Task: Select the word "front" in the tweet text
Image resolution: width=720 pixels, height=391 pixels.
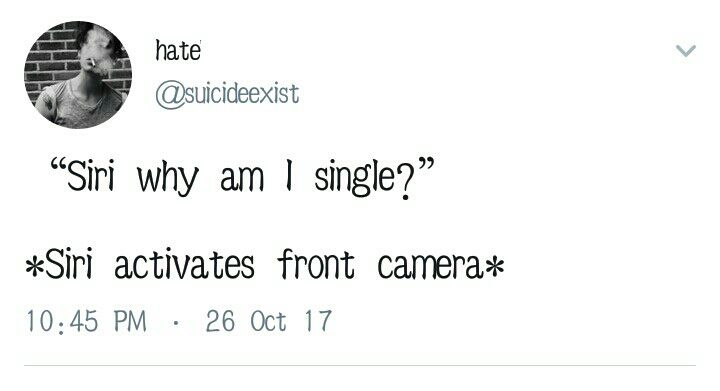Action: pyautogui.click(x=316, y=264)
